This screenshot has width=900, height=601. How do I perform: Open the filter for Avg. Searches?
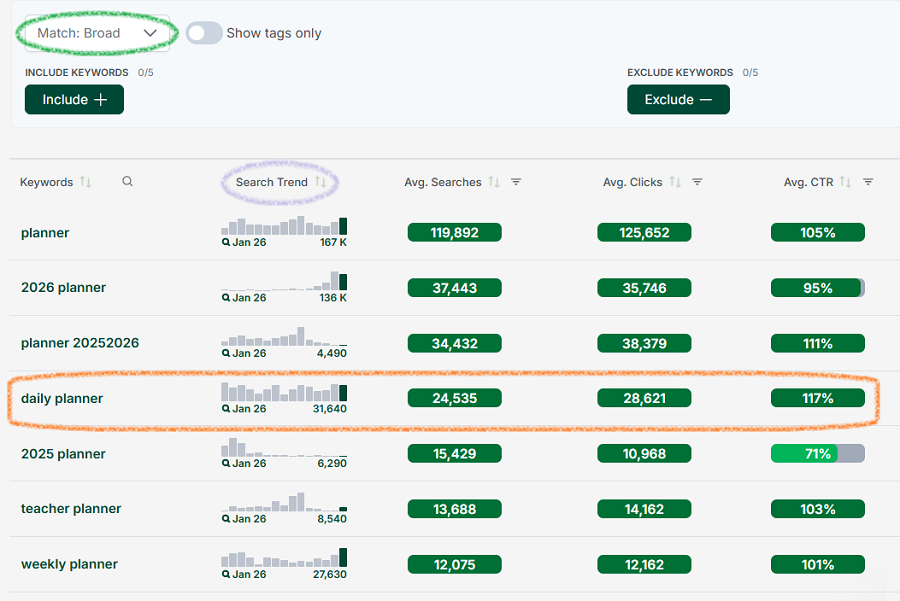516,182
